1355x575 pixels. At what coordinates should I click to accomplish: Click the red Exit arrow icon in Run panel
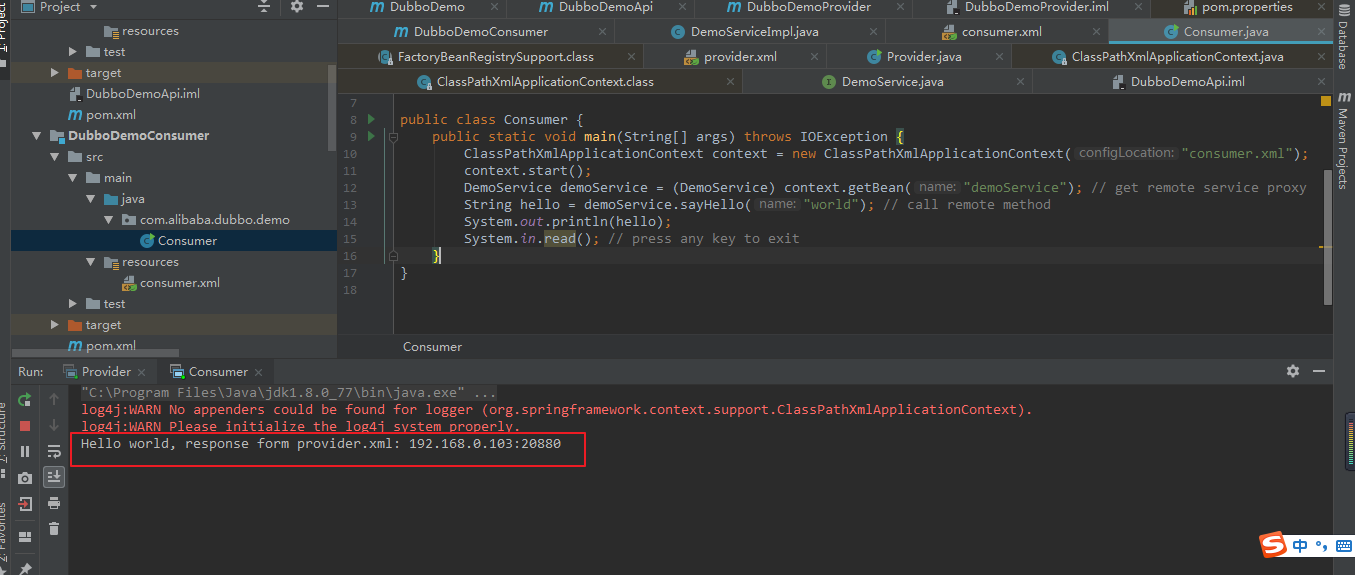coord(25,504)
